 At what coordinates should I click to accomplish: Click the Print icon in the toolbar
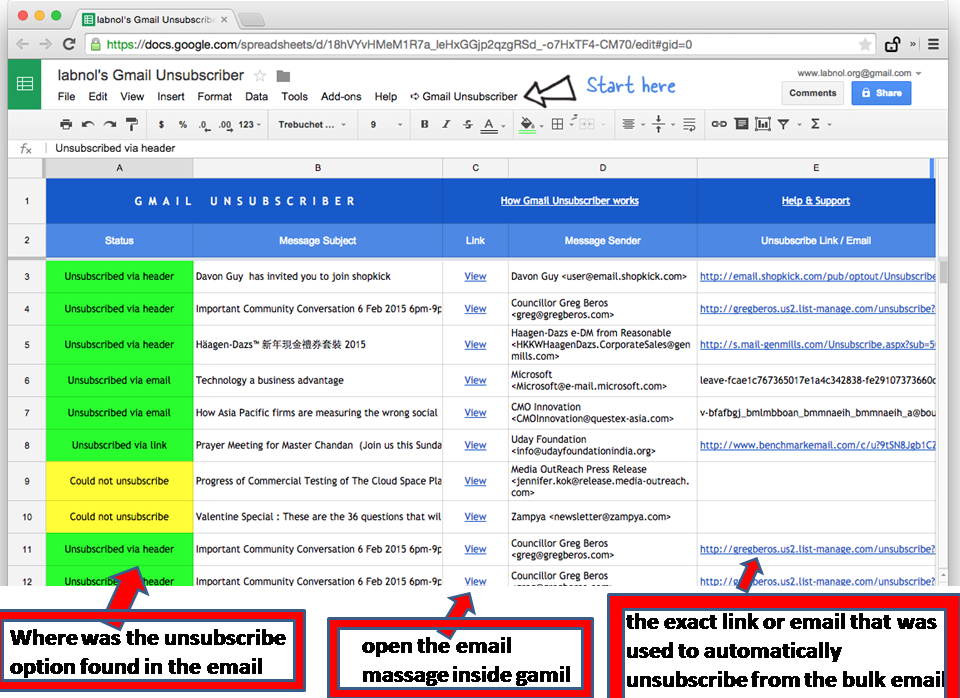click(x=66, y=124)
